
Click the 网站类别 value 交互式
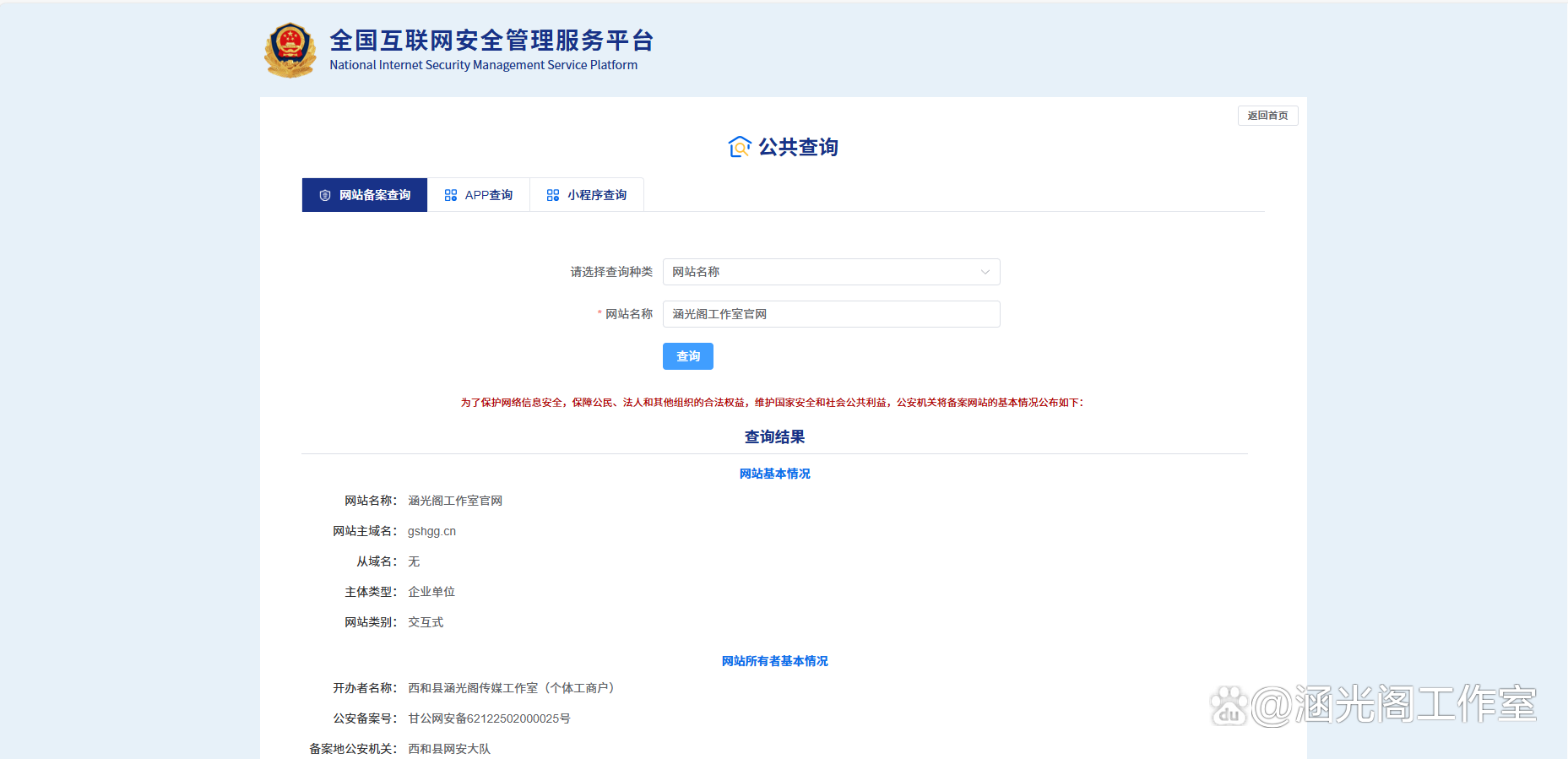[426, 622]
